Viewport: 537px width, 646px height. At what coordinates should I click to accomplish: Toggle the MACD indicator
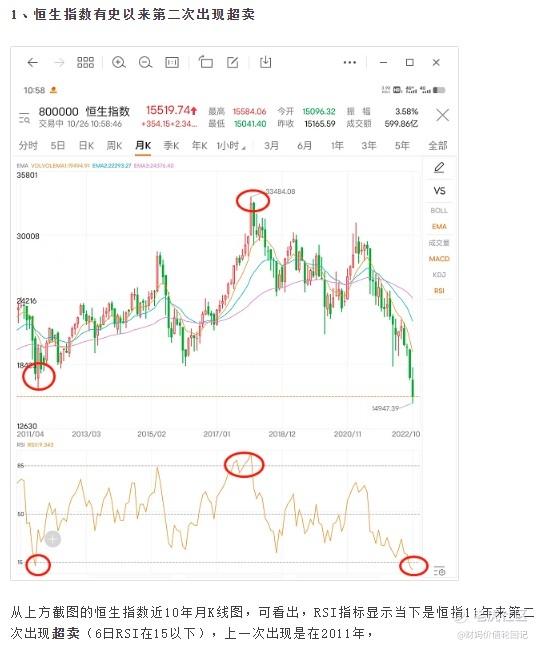tap(439, 259)
